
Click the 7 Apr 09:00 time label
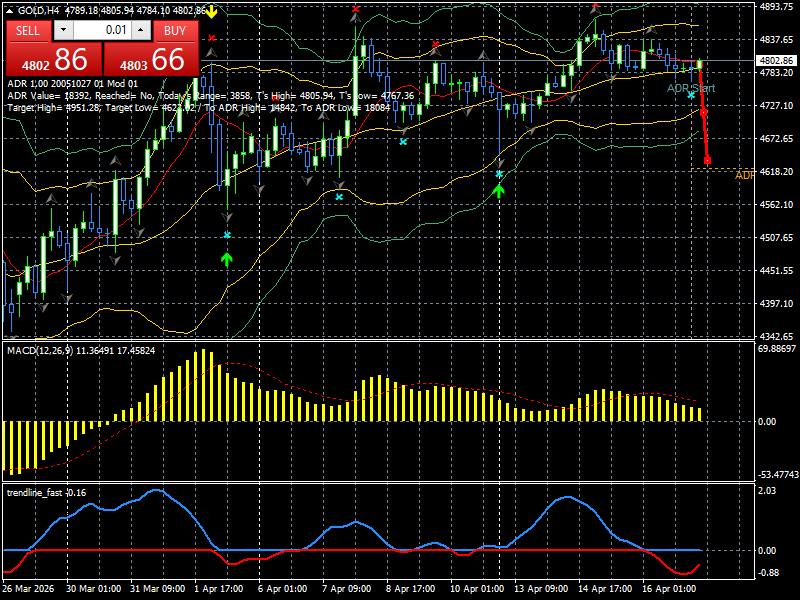(x=347, y=588)
